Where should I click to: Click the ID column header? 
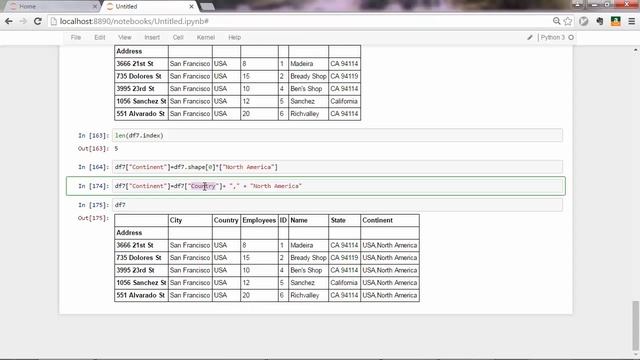click(283, 220)
